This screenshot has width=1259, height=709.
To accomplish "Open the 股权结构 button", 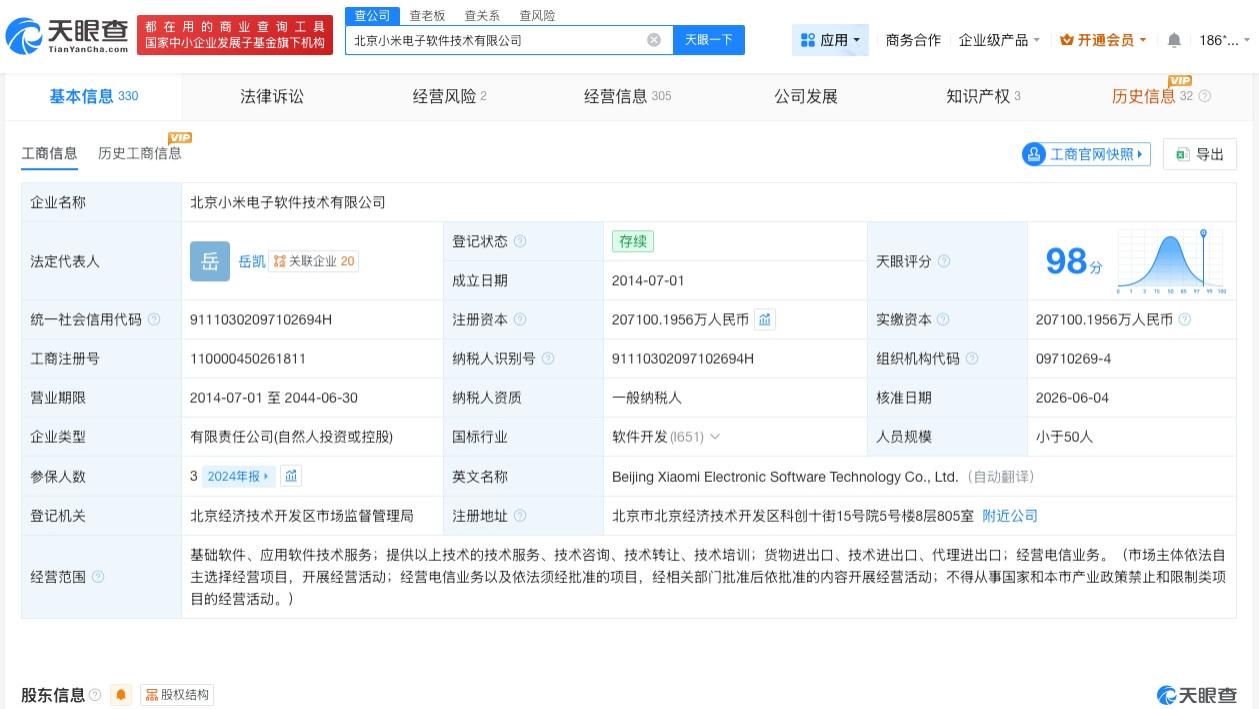I will 178,695.
